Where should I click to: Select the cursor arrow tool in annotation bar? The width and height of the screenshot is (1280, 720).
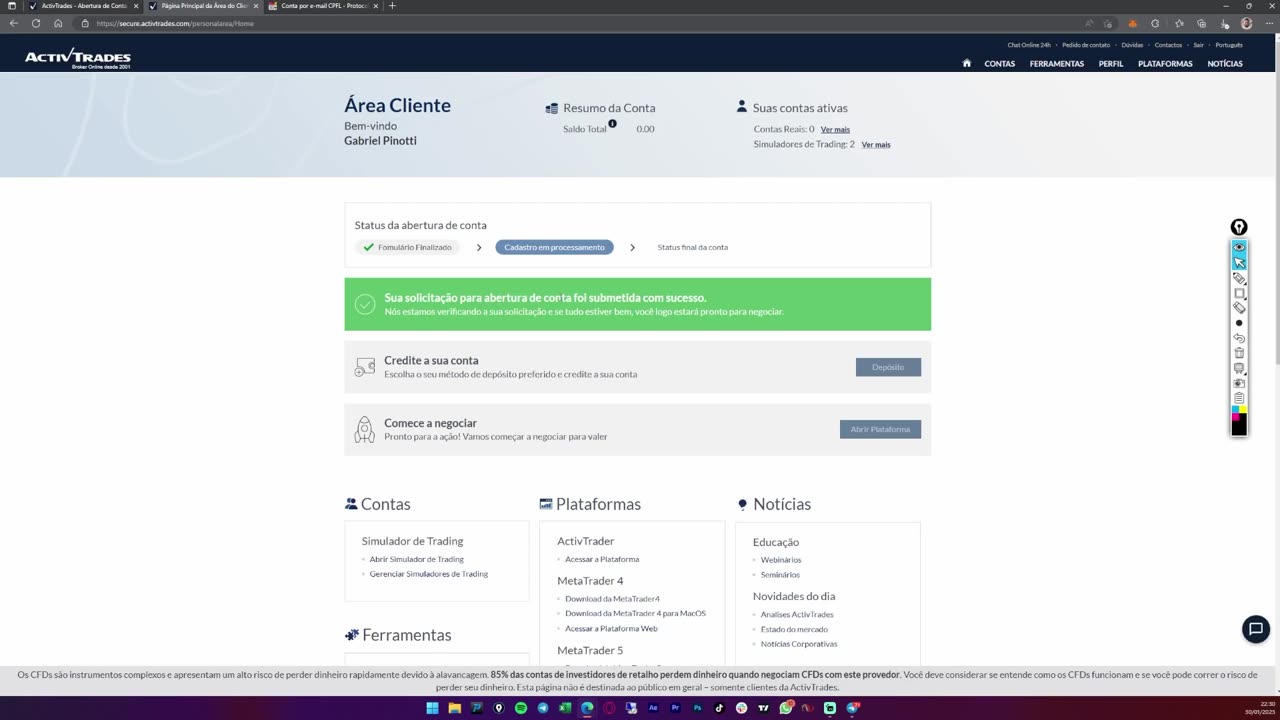(1239, 263)
